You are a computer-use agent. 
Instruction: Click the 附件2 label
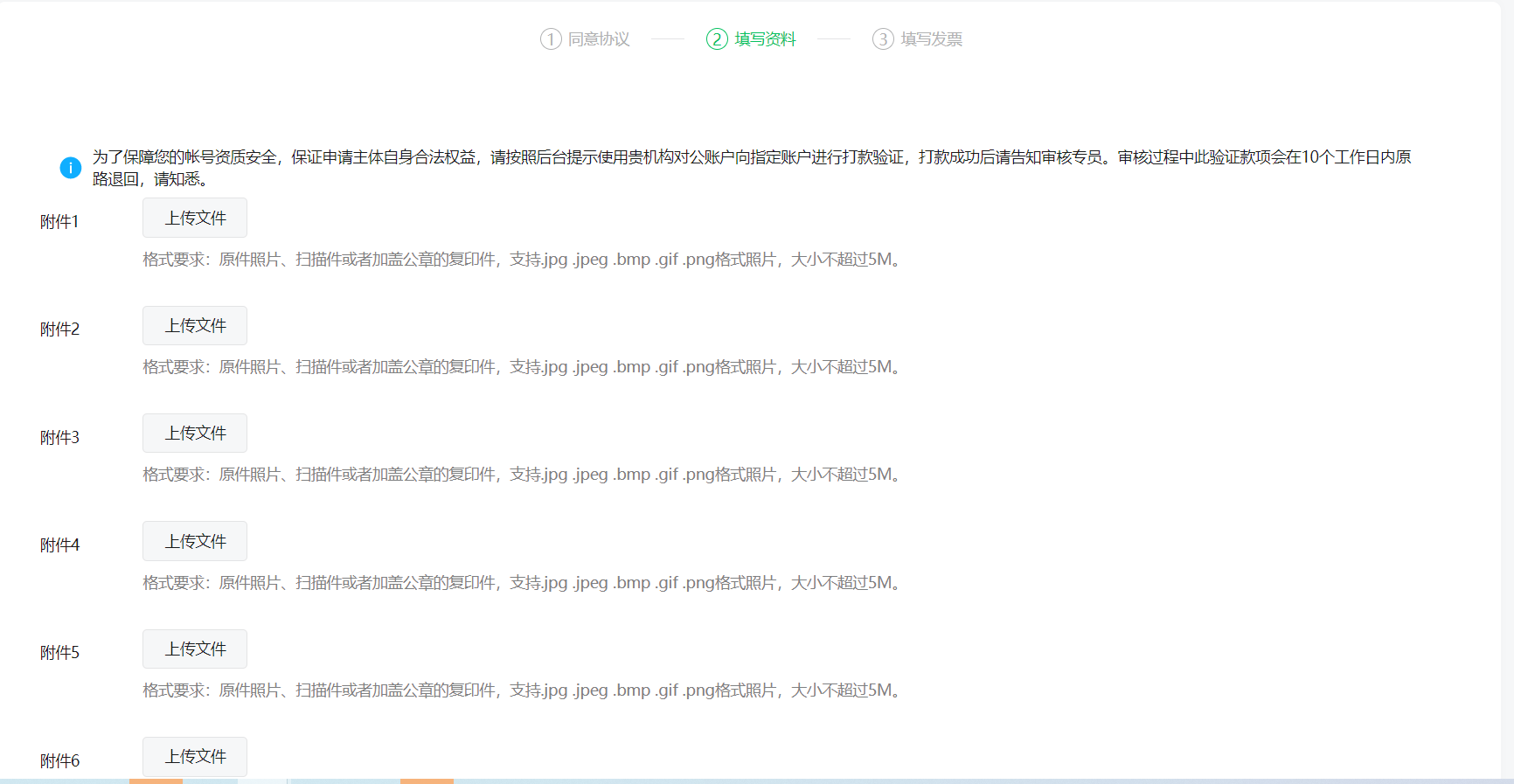[x=59, y=330]
